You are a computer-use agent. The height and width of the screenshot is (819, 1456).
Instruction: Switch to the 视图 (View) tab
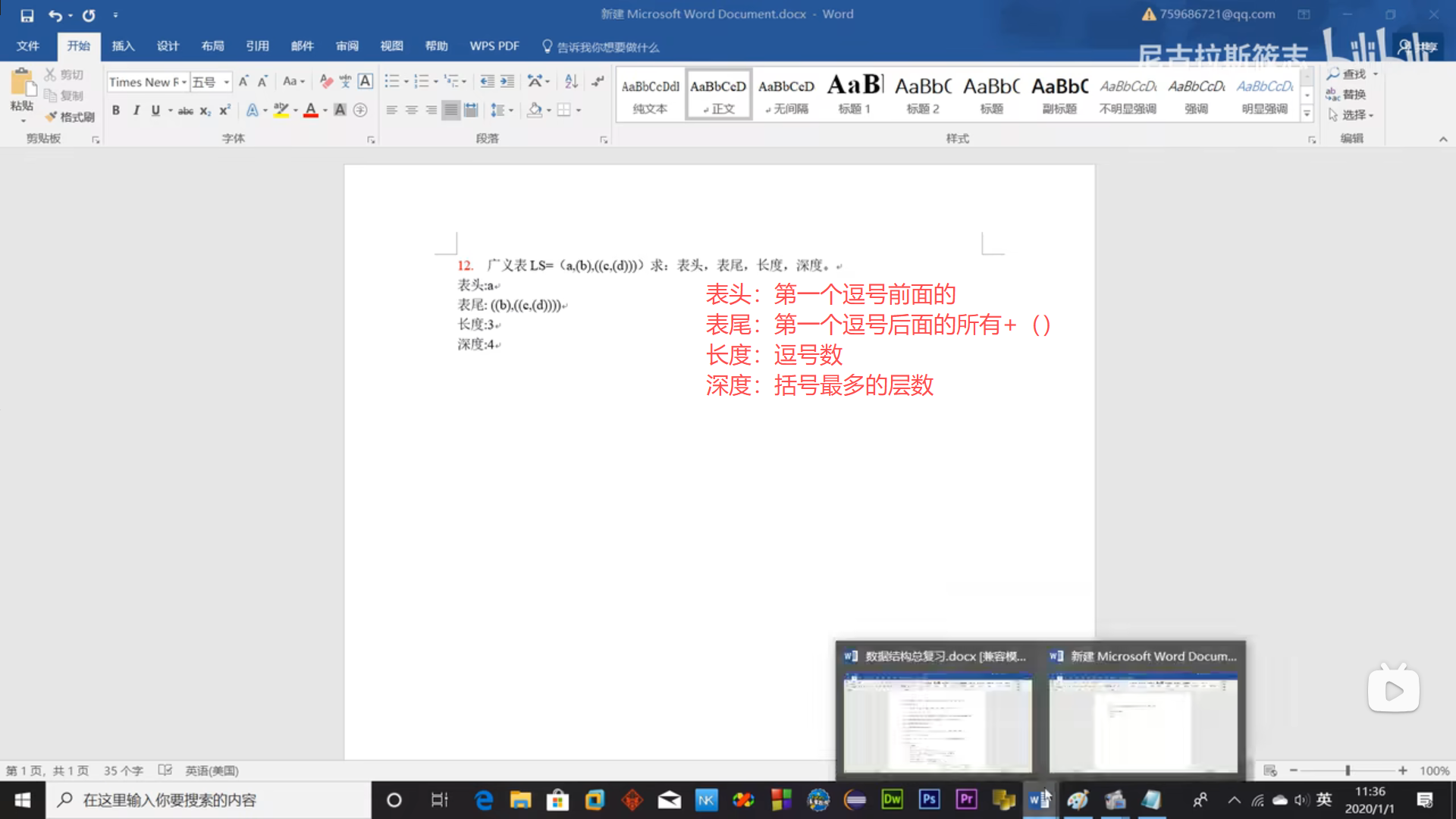click(391, 46)
